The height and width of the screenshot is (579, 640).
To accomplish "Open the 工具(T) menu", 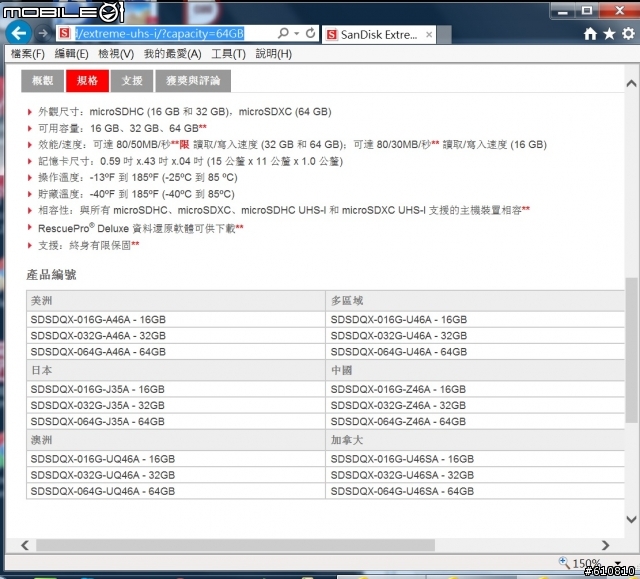I will point(229,54).
